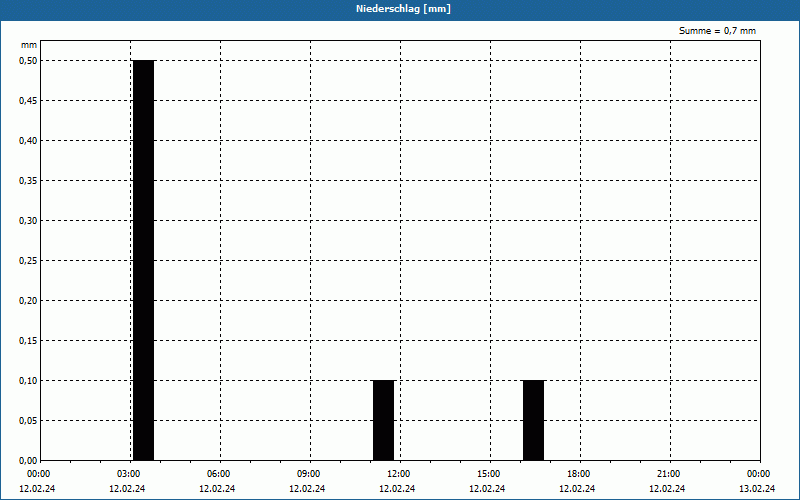The width and height of the screenshot is (800, 500).
Task: Click the 18:00 time axis label
Action: tap(580, 474)
